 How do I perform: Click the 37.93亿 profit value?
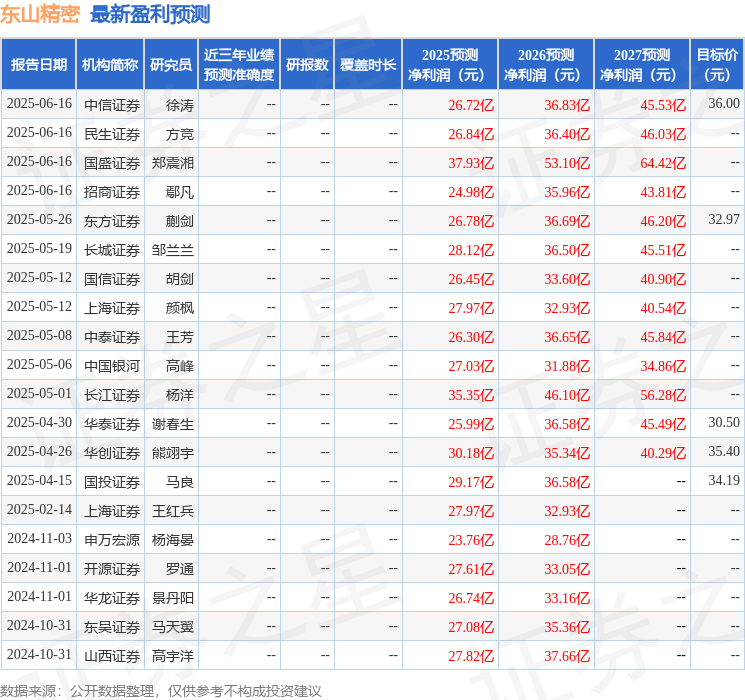coord(471,163)
